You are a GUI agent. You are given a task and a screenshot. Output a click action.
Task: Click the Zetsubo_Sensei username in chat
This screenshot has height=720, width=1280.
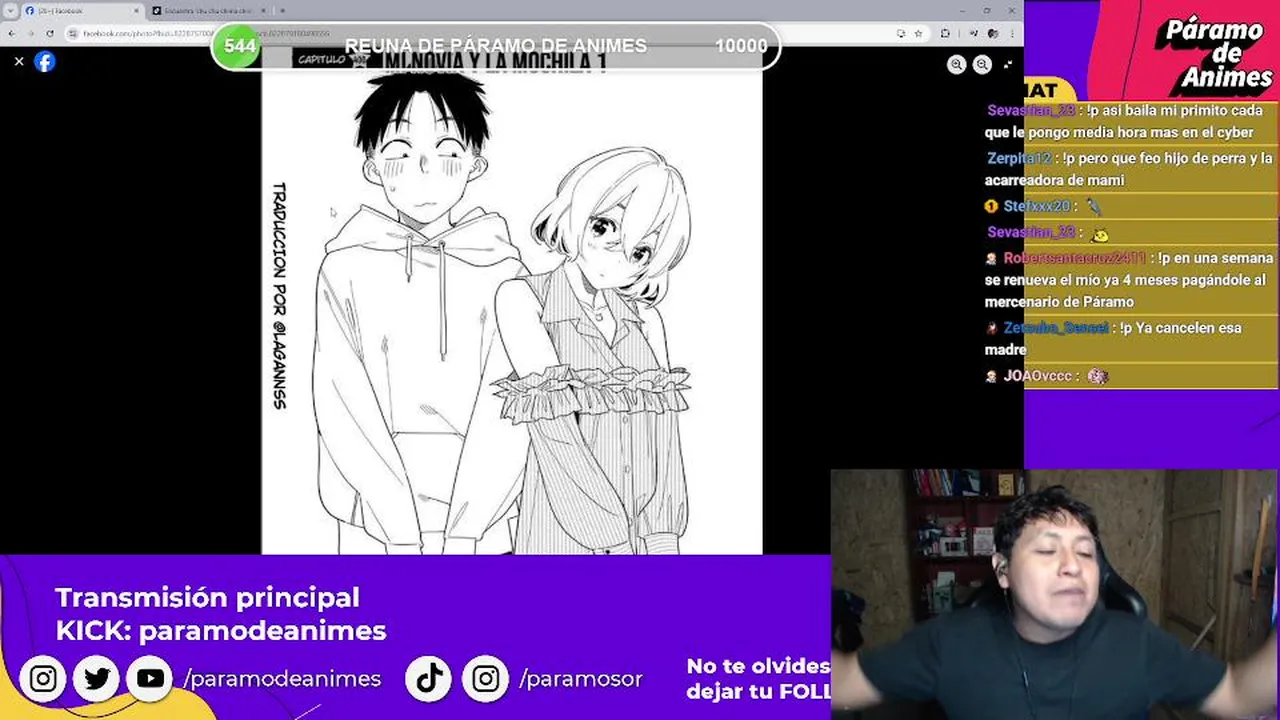[x=1056, y=328]
